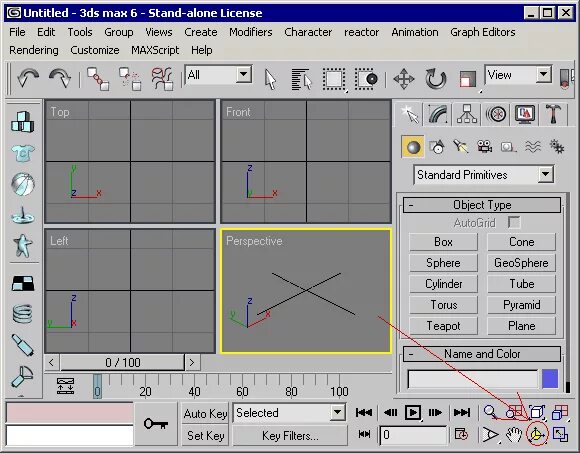Select Geometry category sphere icon
Image resolution: width=580 pixels, height=453 pixels.
[x=413, y=147]
